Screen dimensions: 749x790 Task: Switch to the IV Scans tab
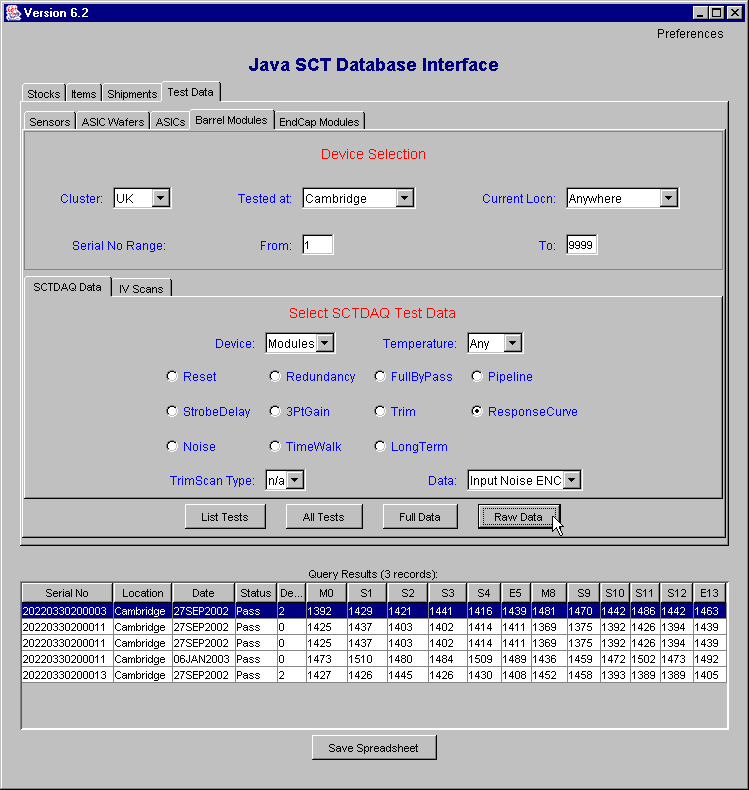click(141, 289)
